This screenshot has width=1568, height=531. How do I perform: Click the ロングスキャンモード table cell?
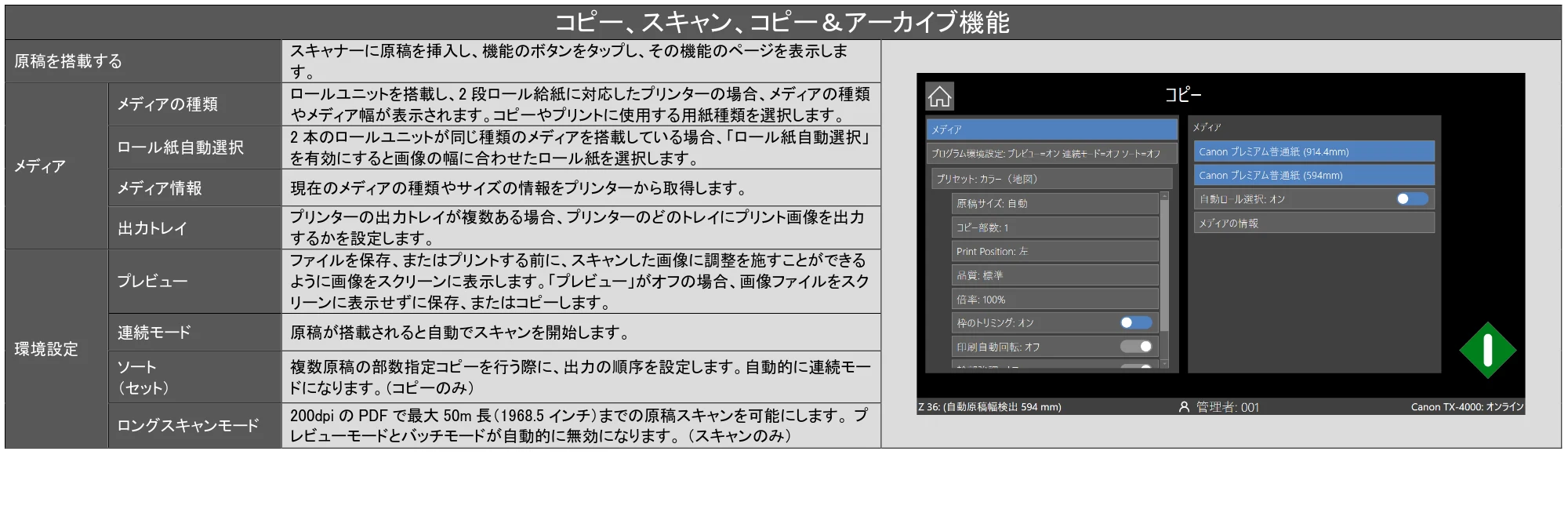[x=195, y=426]
